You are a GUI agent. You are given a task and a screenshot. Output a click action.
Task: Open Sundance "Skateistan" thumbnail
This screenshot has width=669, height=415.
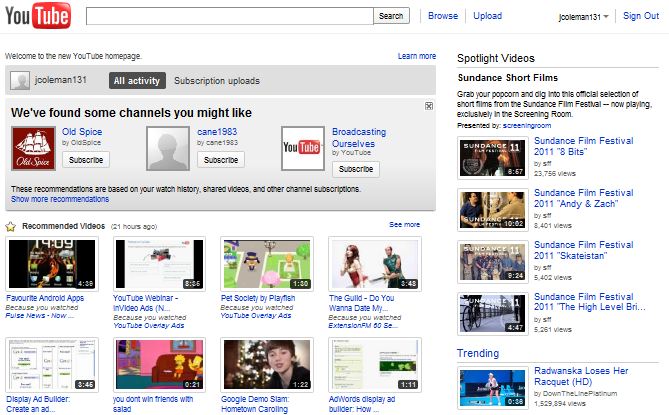493,262
